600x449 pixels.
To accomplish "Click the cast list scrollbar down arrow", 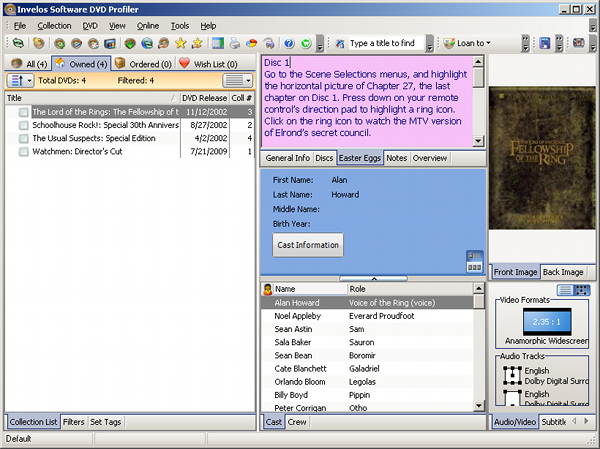I will click(x=478, y=406).
